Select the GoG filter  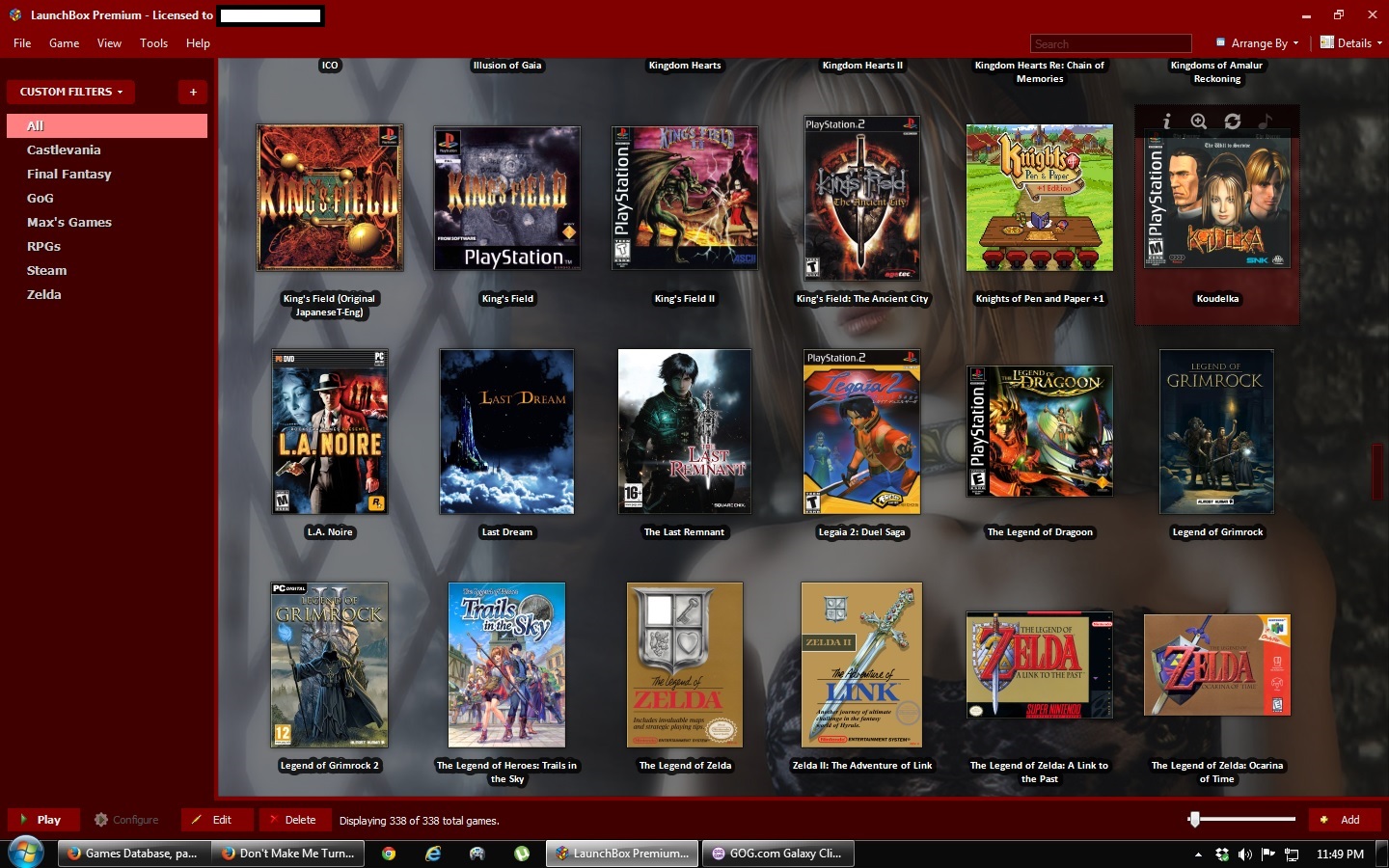(x=107, y=199)
